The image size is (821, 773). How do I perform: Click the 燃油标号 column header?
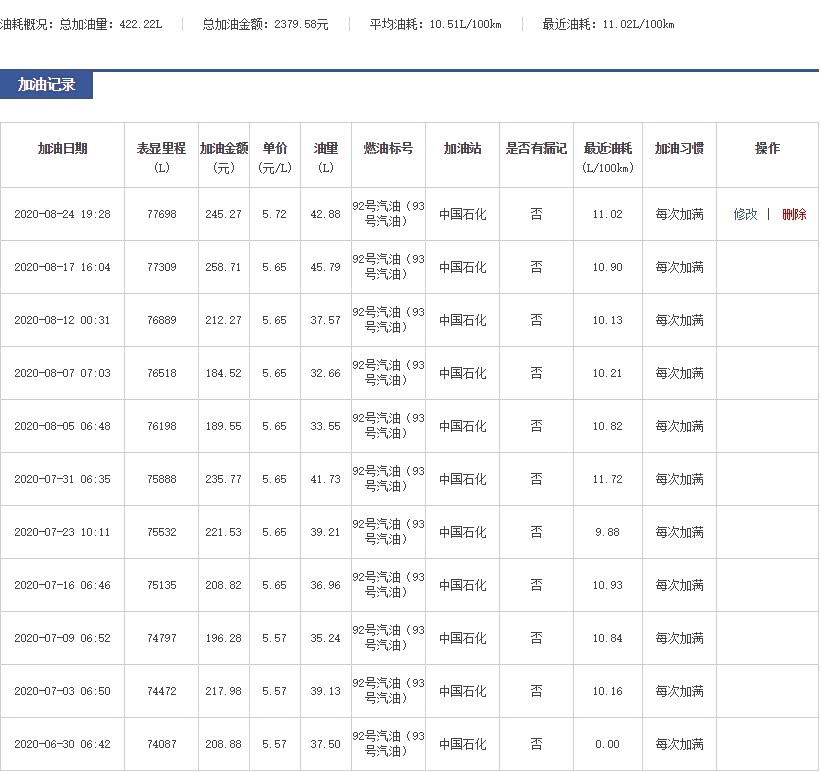[388, 148]
